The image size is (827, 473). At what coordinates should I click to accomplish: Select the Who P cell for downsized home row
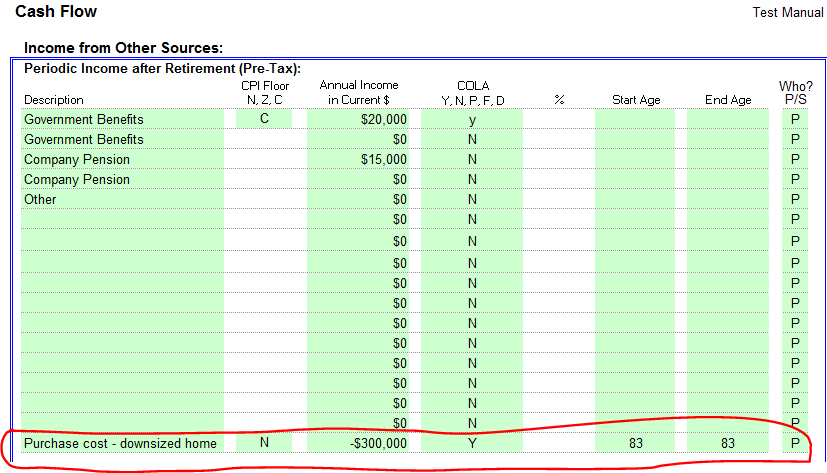pyautogui.click(x=795, y=443)
